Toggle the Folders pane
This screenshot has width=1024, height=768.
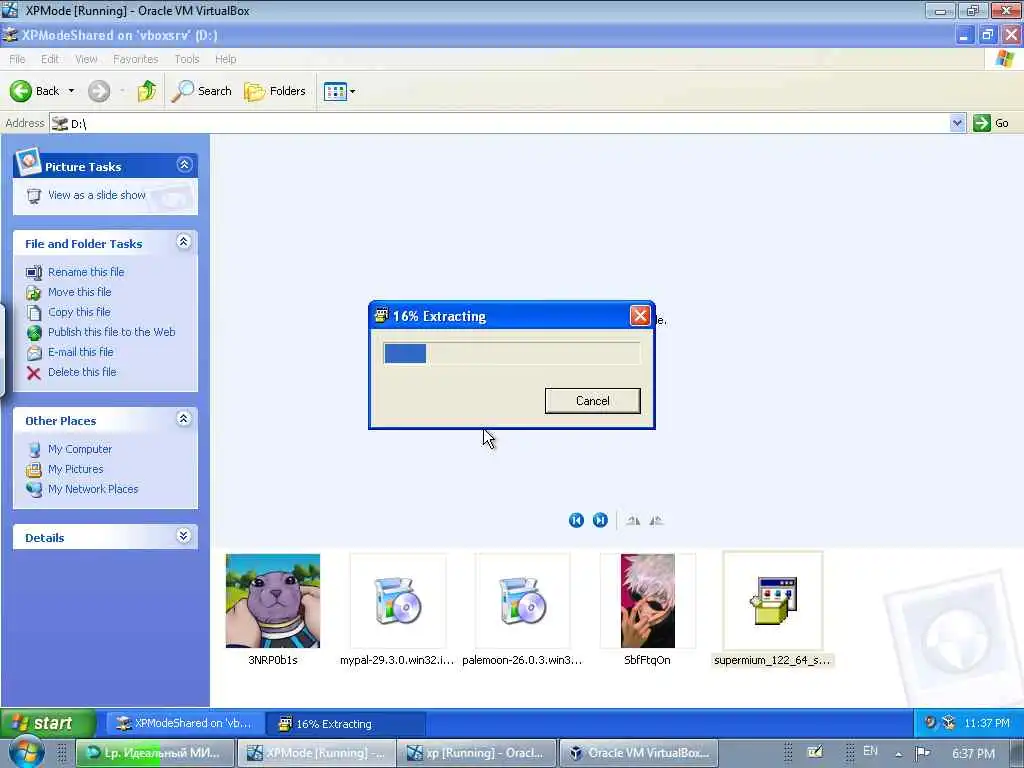point(274,91)
